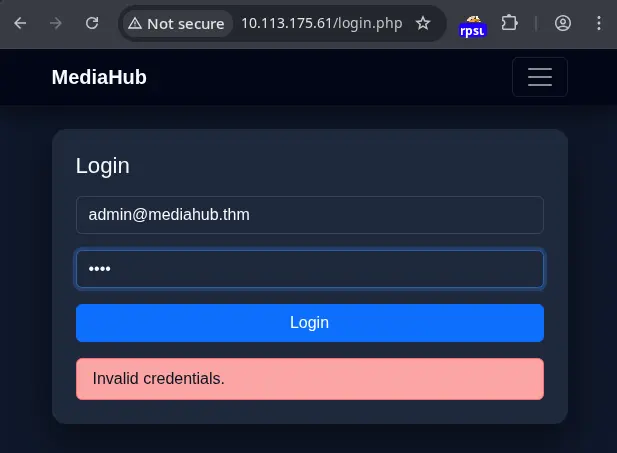The width and height of the screenshot is (617, 453).
Task: Reload the login.php page
Action: click(x=92, y=23)
